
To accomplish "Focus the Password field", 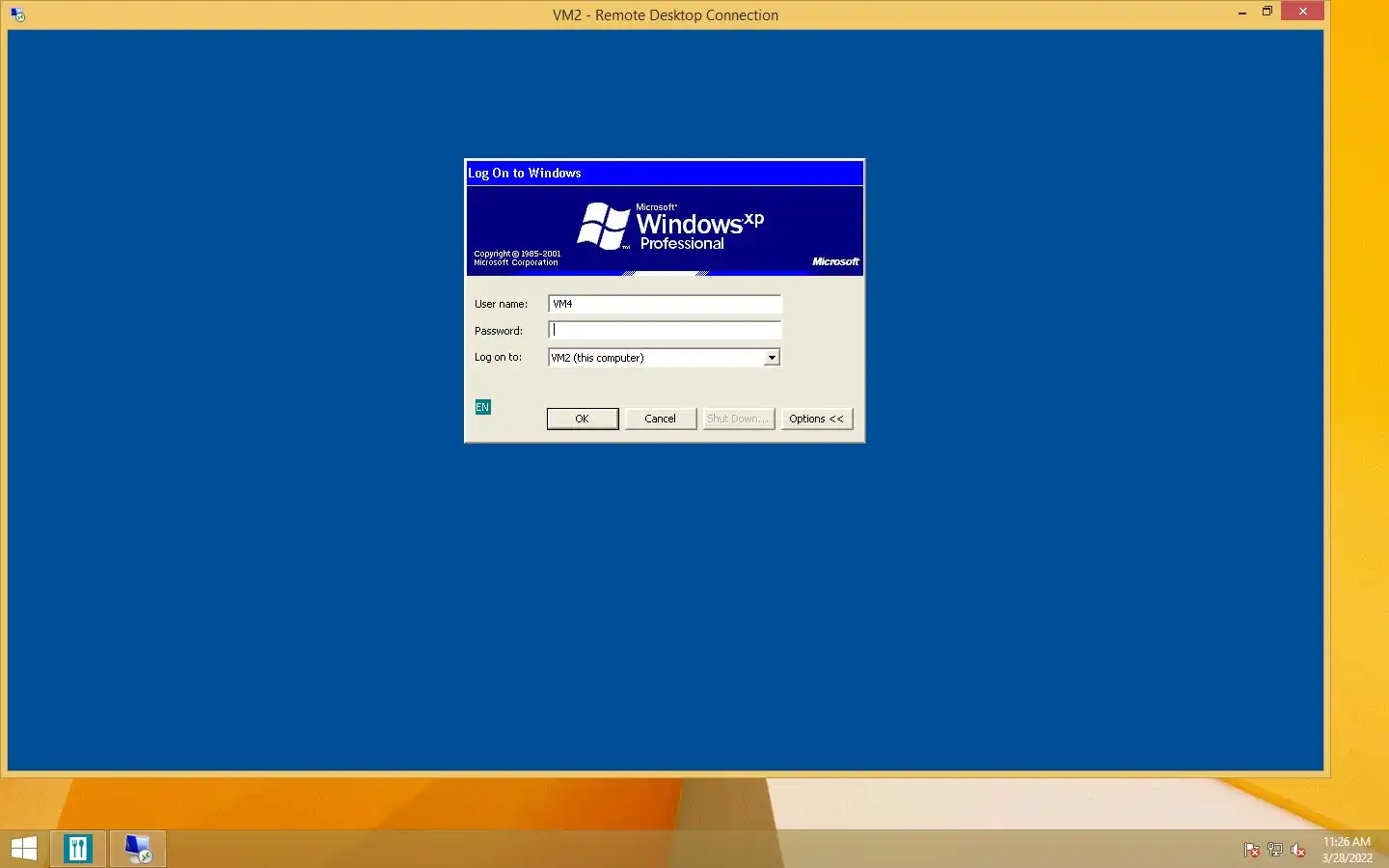I will 665,330.
